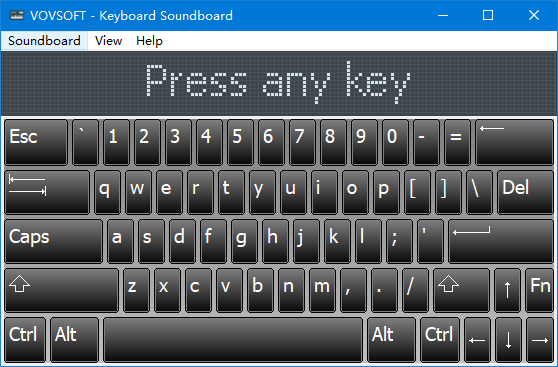Click the right Alt key
This screenshot has height=367, width=558.
coord(391,340)
